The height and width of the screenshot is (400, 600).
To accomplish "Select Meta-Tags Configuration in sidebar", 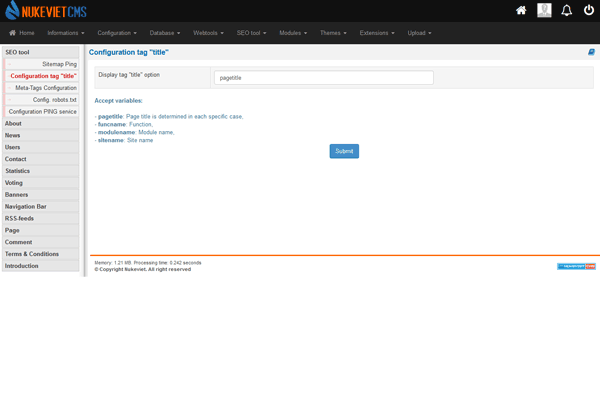I will pos(42,88).
